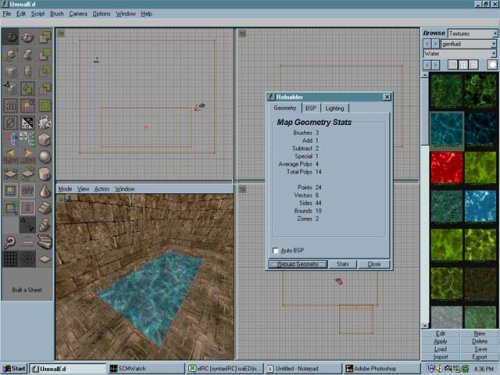
Task: Click the Rebuild Geometry button
Action: click(298, 264)
